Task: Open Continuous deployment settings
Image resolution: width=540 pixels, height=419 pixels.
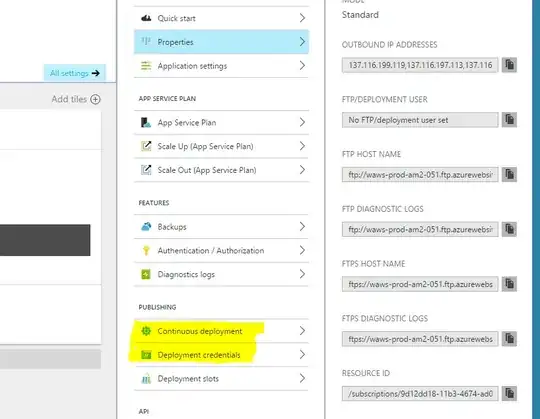Action: [221, 331]
